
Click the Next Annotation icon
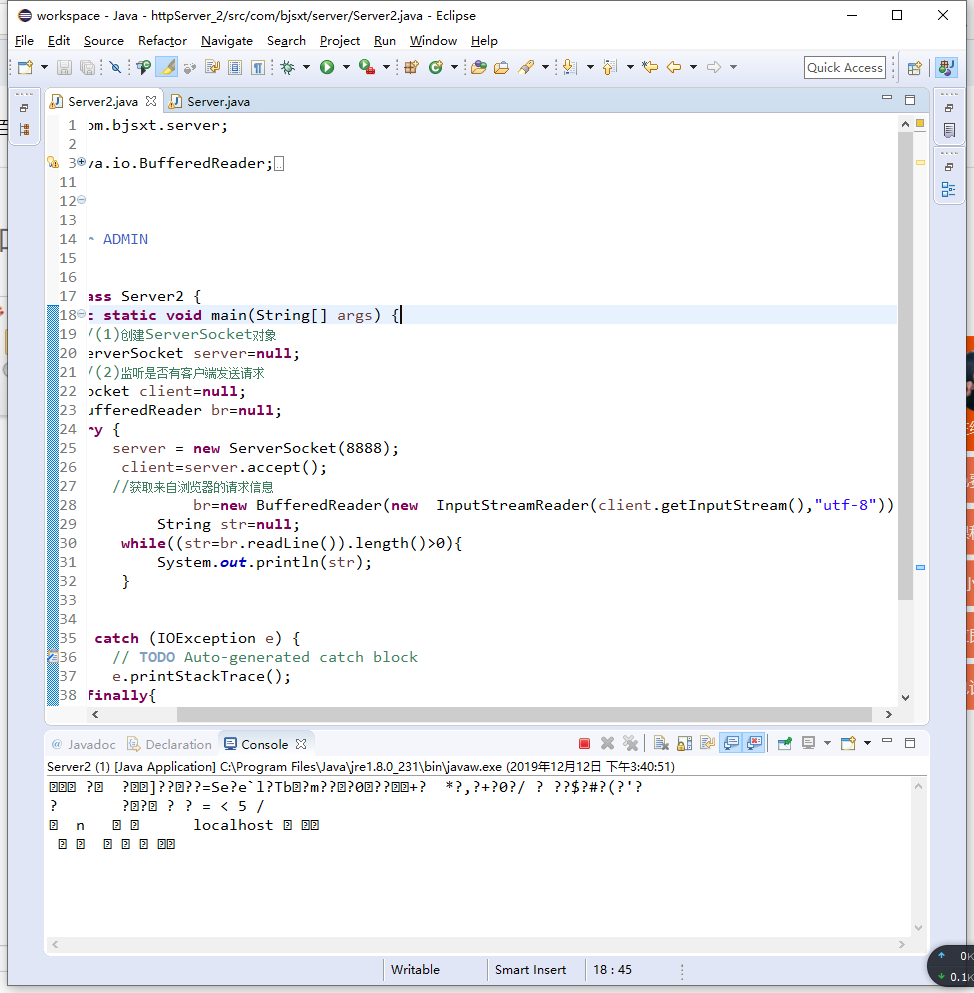point(569,67)
